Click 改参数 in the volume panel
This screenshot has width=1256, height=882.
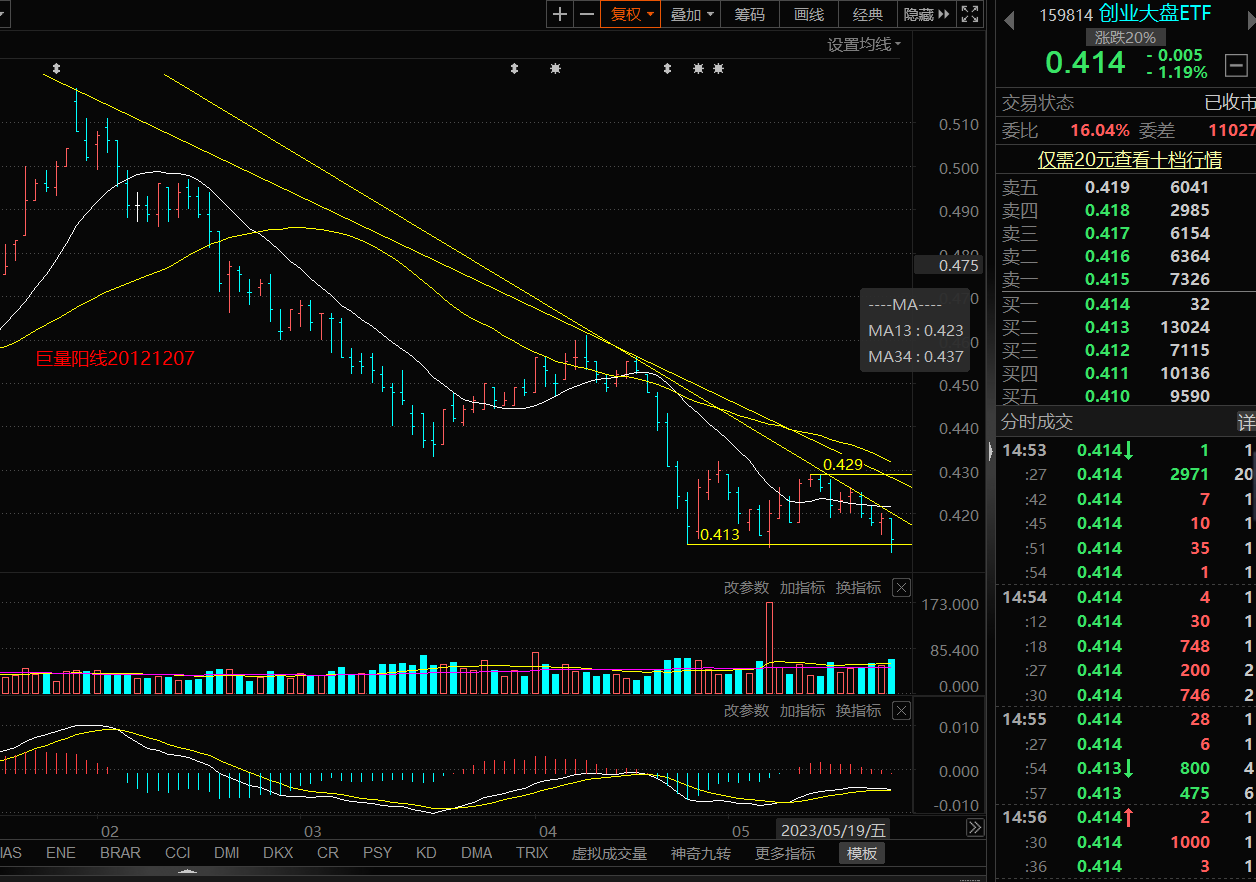[x=747, y=587]
